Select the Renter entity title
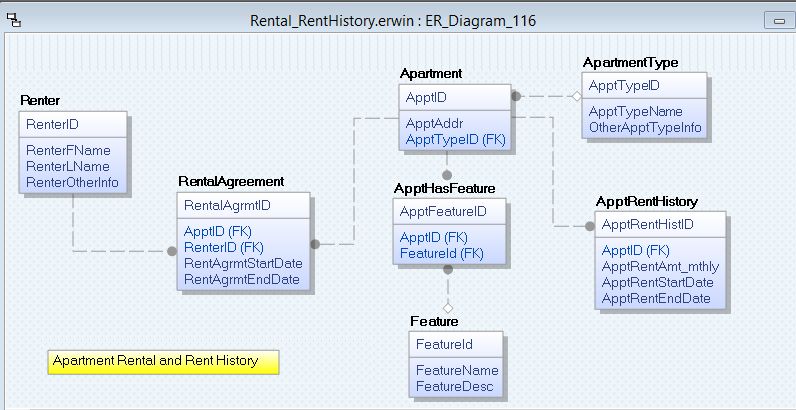Viewport: 796px width, 410px height. pos(40,101)
